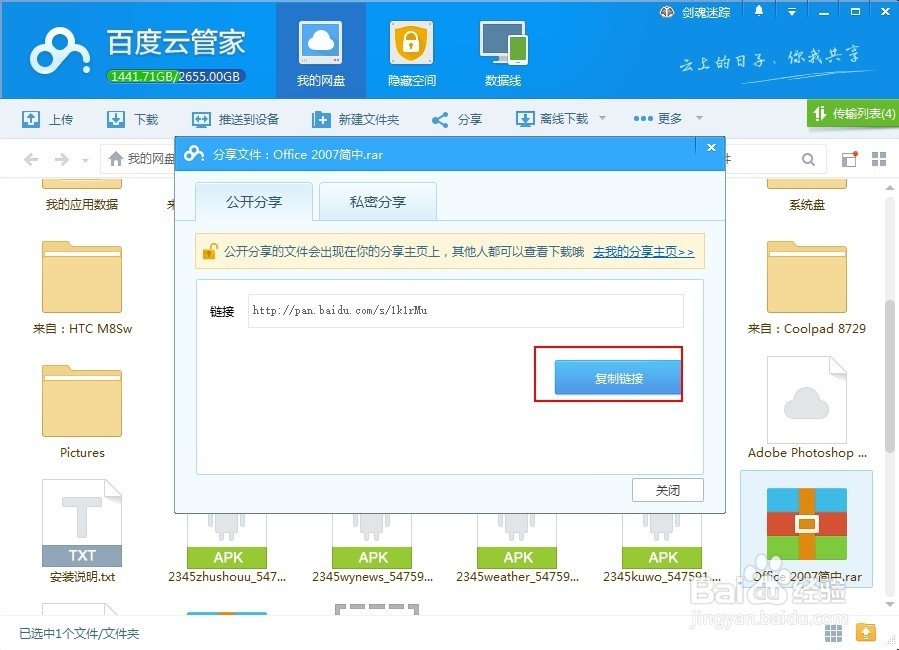The height and width of the screenshot is (650, 899).
Task: Expand the 更多 dropdown arrow
Action: 699,118
